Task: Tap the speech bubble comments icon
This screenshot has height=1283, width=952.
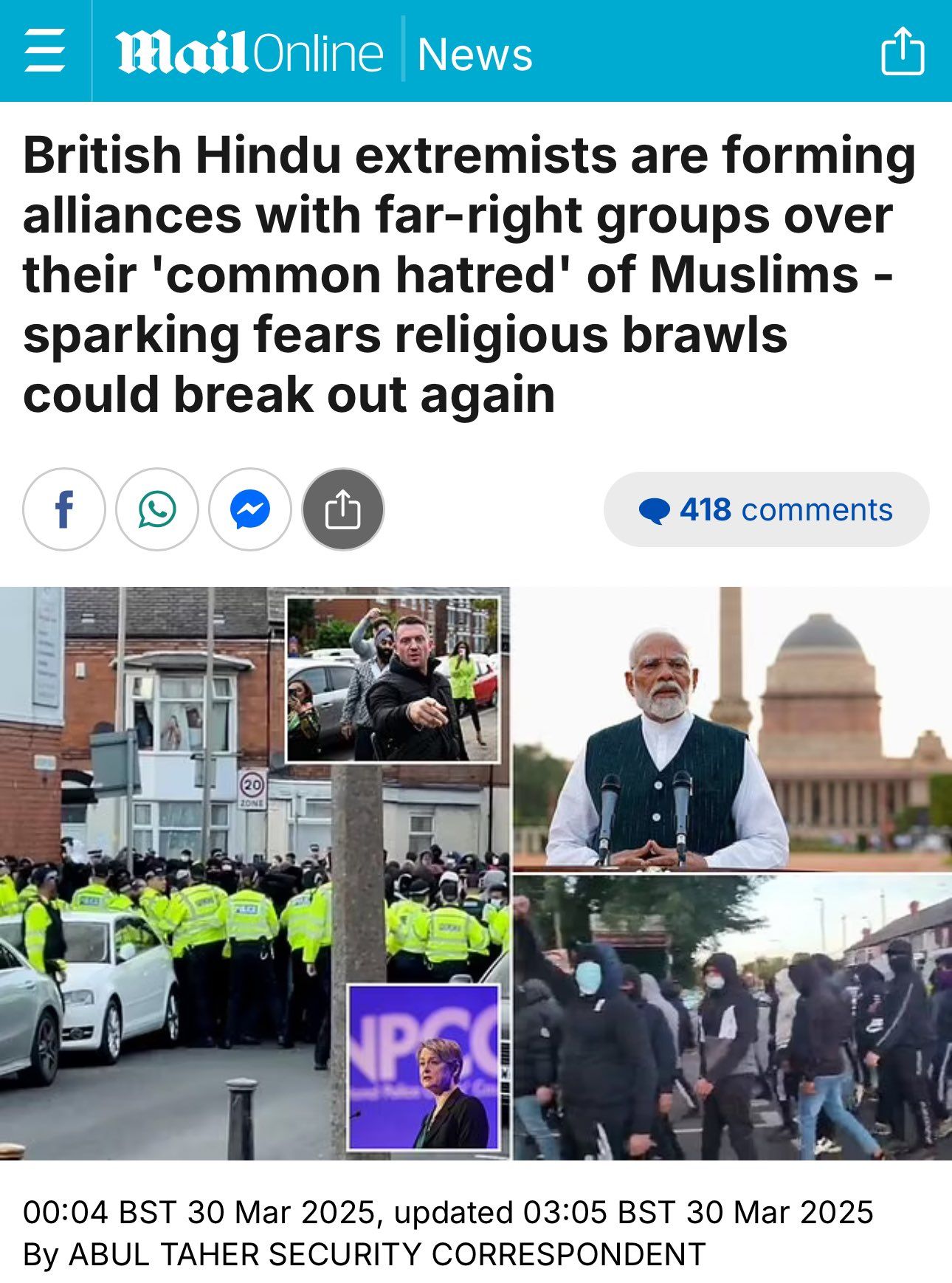Action: (x=654, y=511)
